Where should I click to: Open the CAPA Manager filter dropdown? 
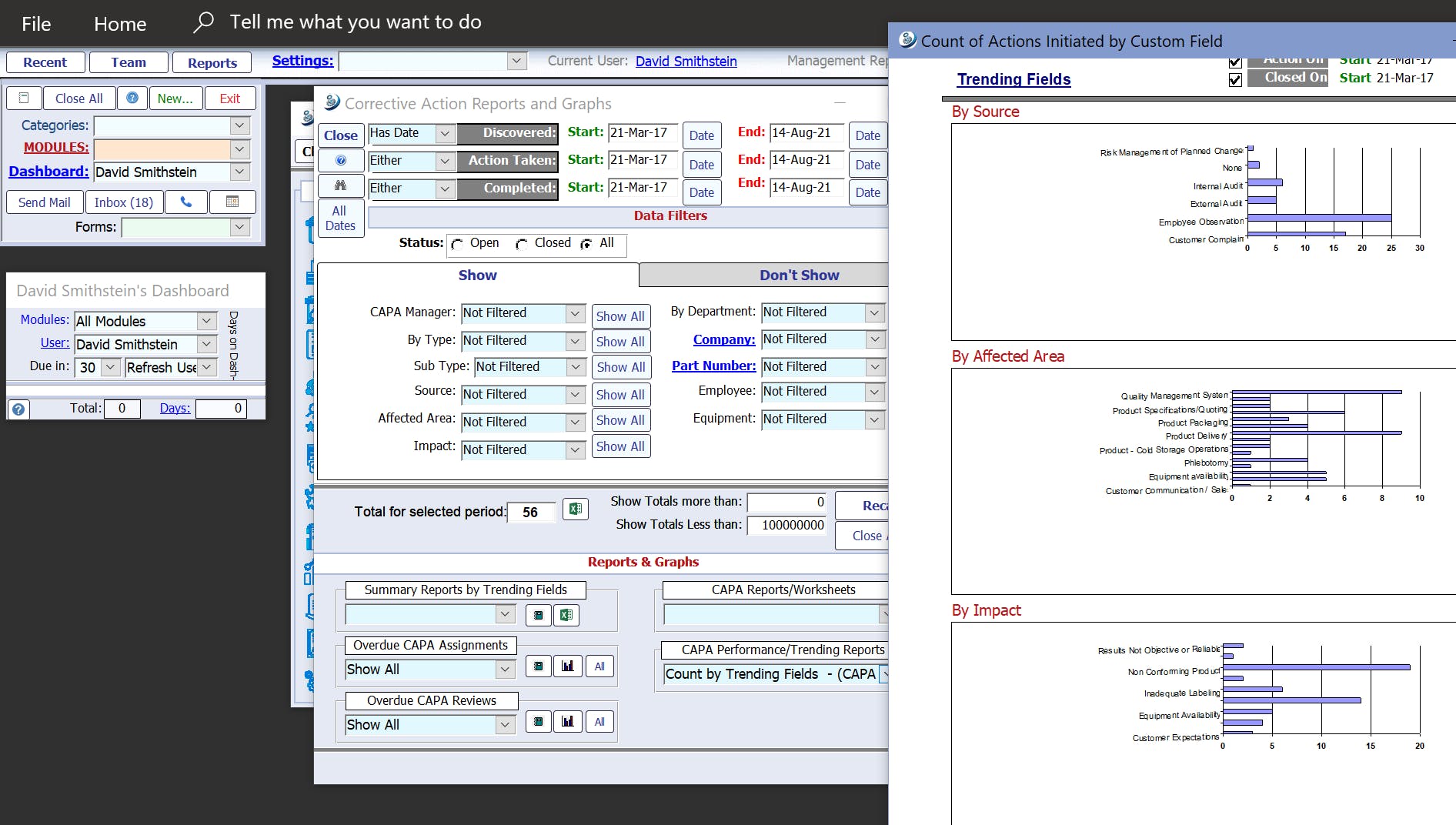[575, 313]
